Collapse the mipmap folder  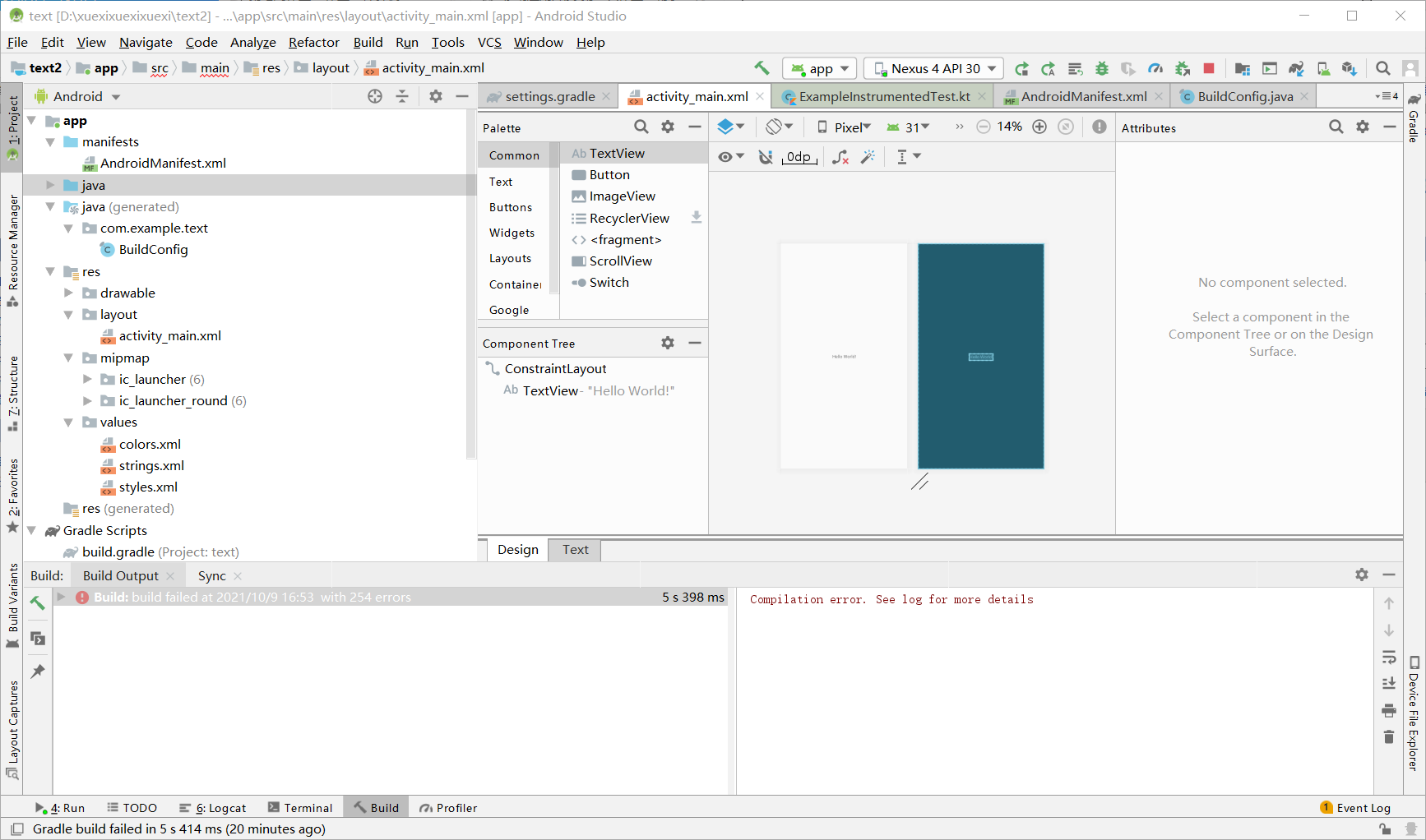[x=68, y=358]
